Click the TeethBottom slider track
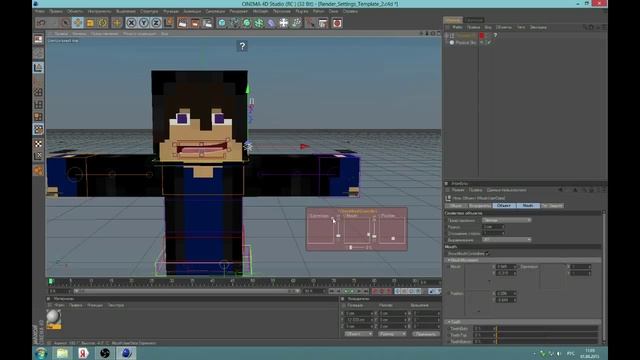Image resolution: width=640 pixels, height=360 pixels. (547, 341)
